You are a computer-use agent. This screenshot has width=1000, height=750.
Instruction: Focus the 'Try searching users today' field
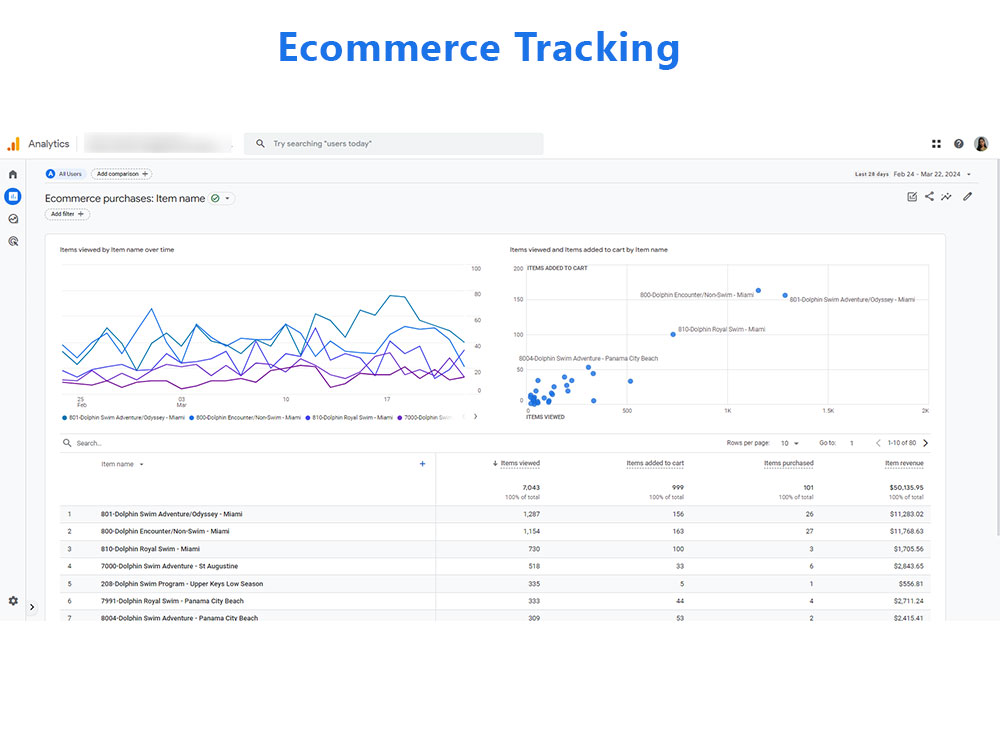point(393,143)
